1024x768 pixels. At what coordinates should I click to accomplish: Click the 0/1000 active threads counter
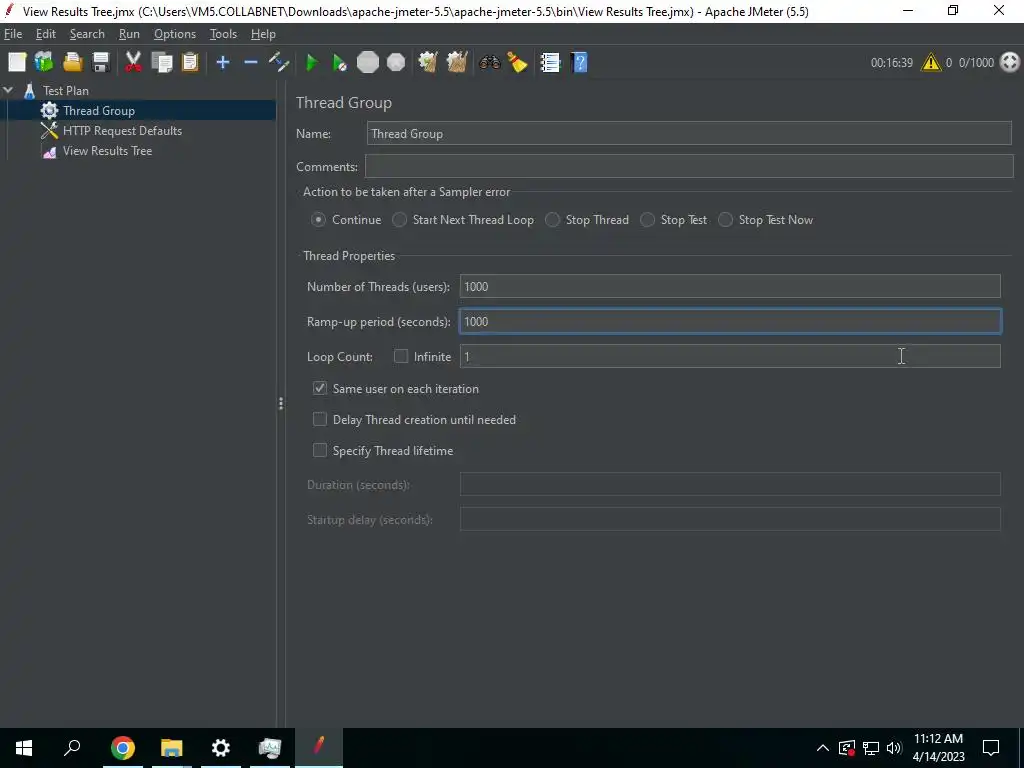[976, 63]
